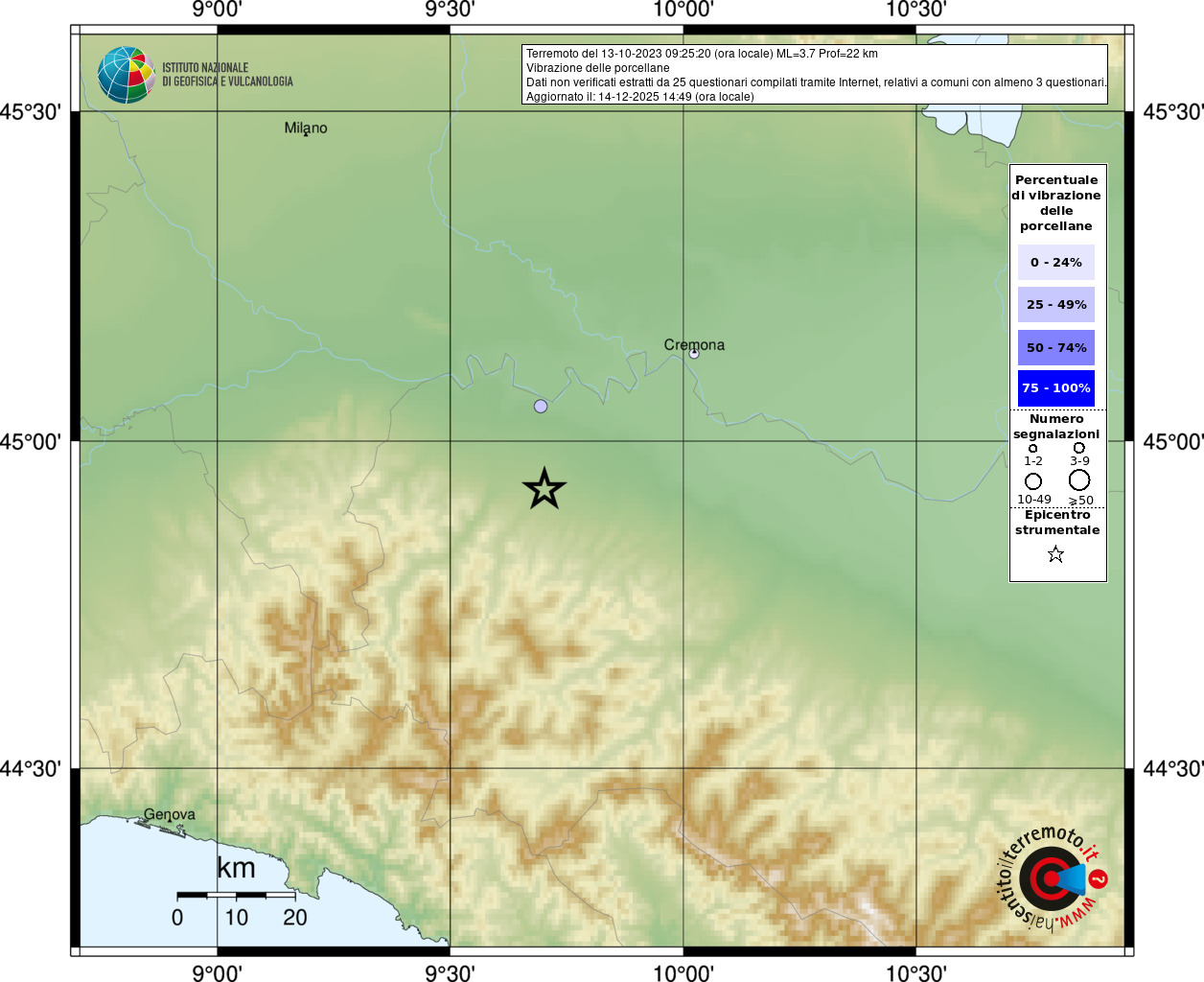Click the right 45°00' latitude label

(x=1173, y=441)
